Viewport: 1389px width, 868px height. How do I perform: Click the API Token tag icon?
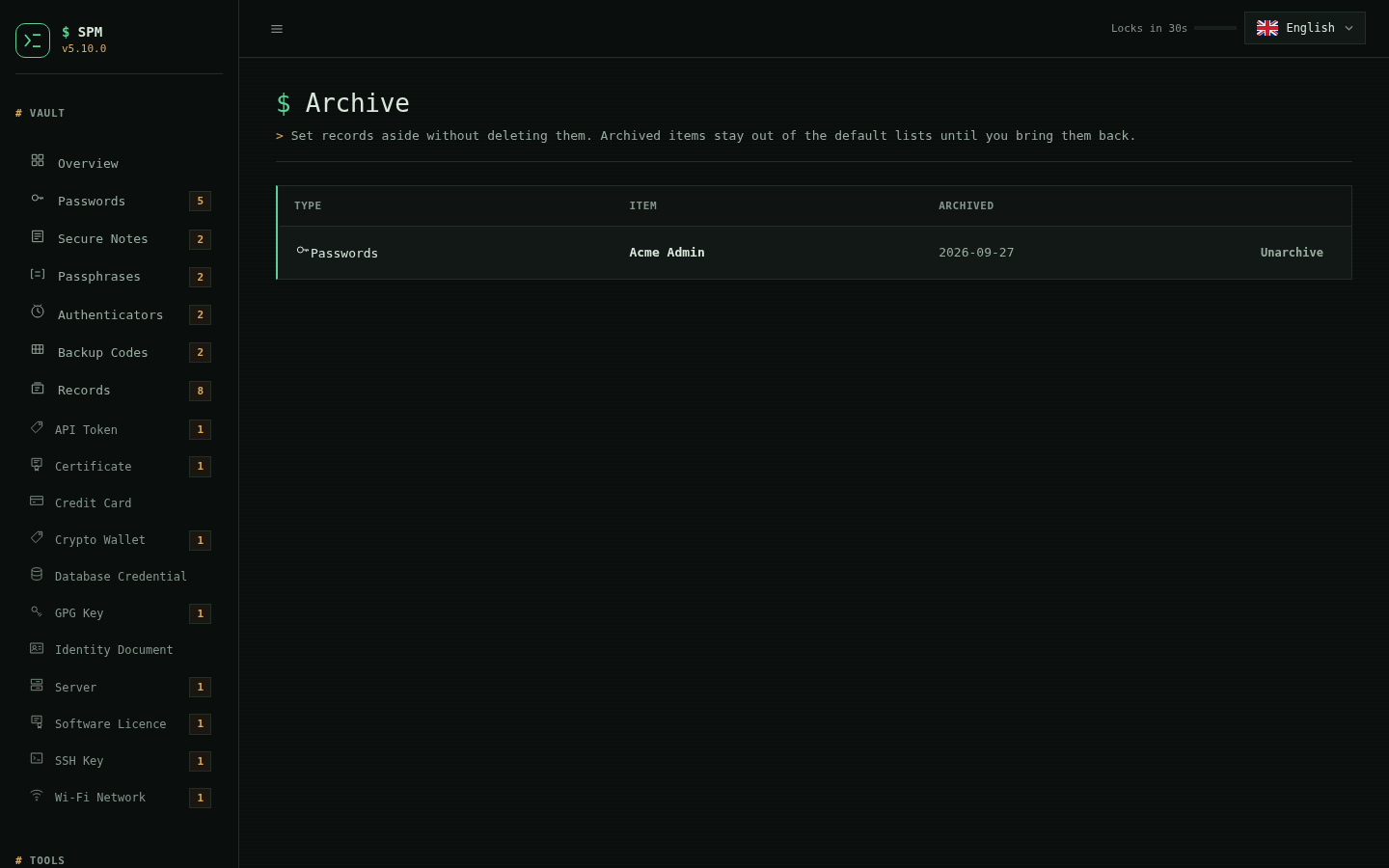(37, 427)
